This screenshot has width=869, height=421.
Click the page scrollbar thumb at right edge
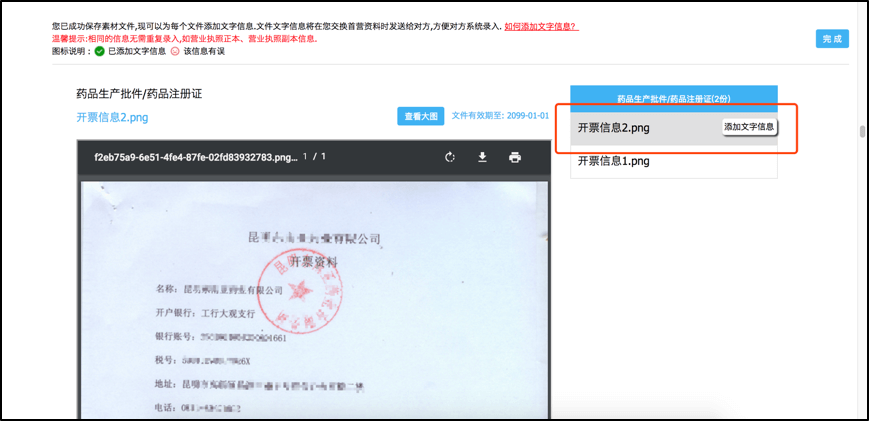862,131
